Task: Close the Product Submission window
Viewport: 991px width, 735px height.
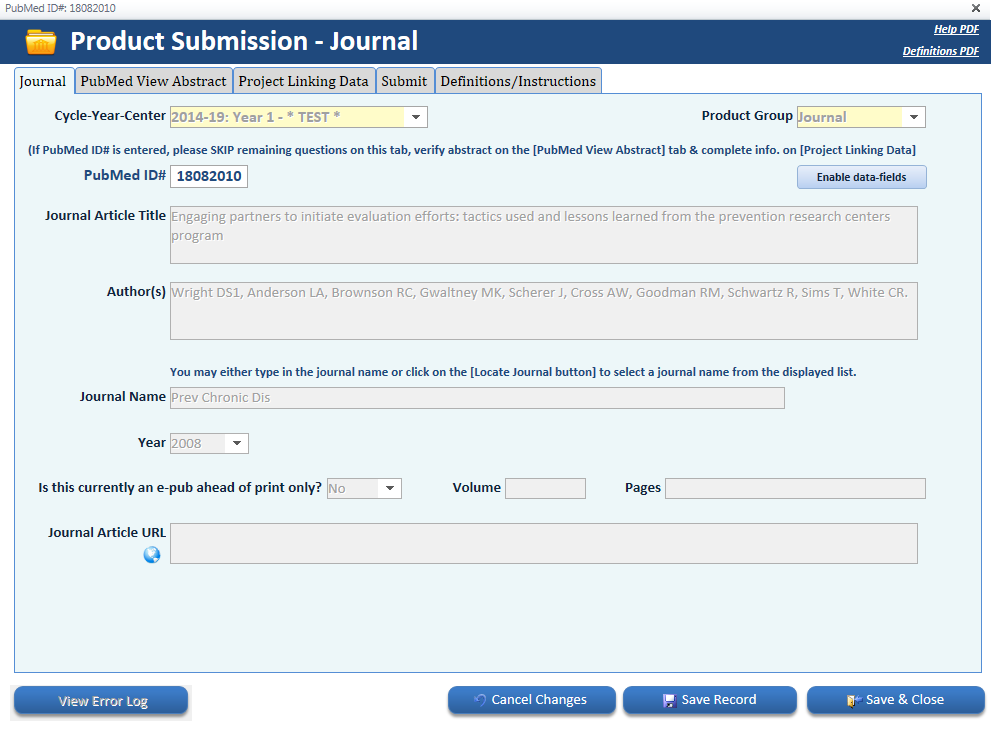Action: 976,8
